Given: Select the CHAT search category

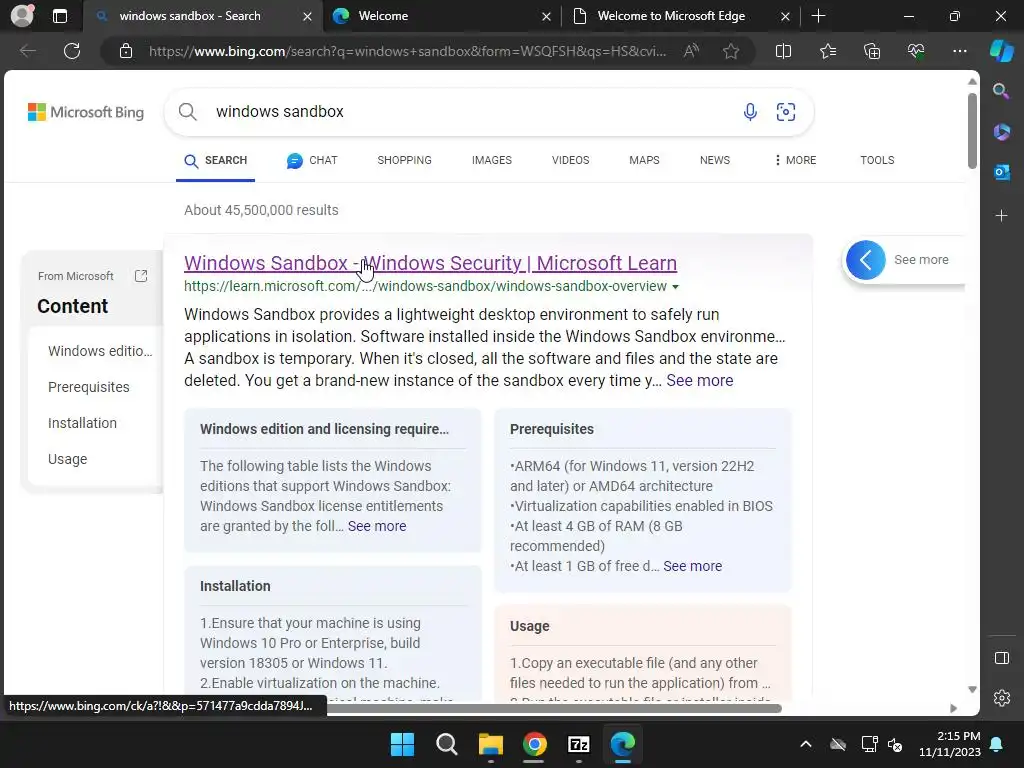Looking at the screenshot, I should [312, 161].
